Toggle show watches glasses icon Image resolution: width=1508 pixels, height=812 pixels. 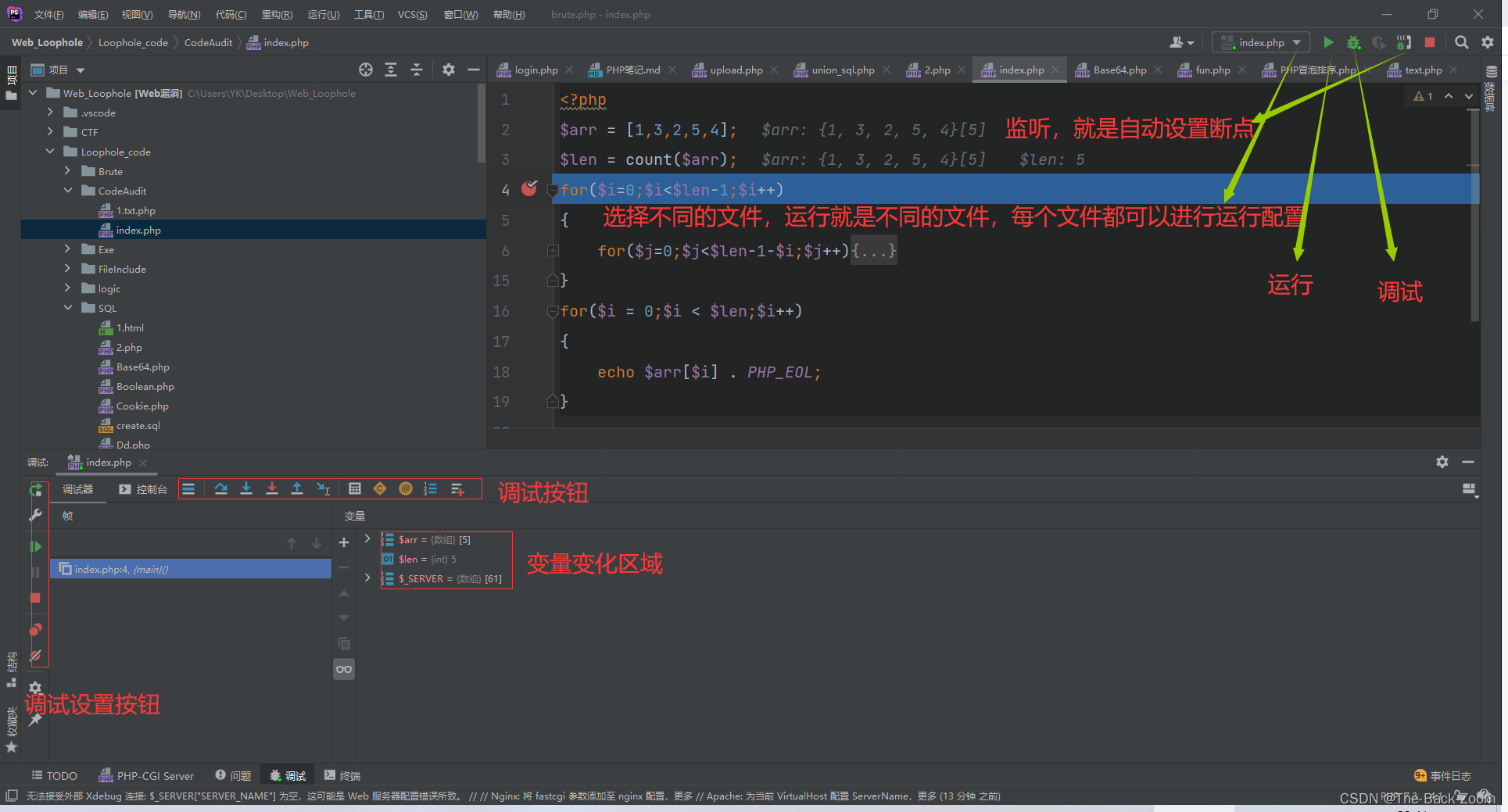point(344,669)
